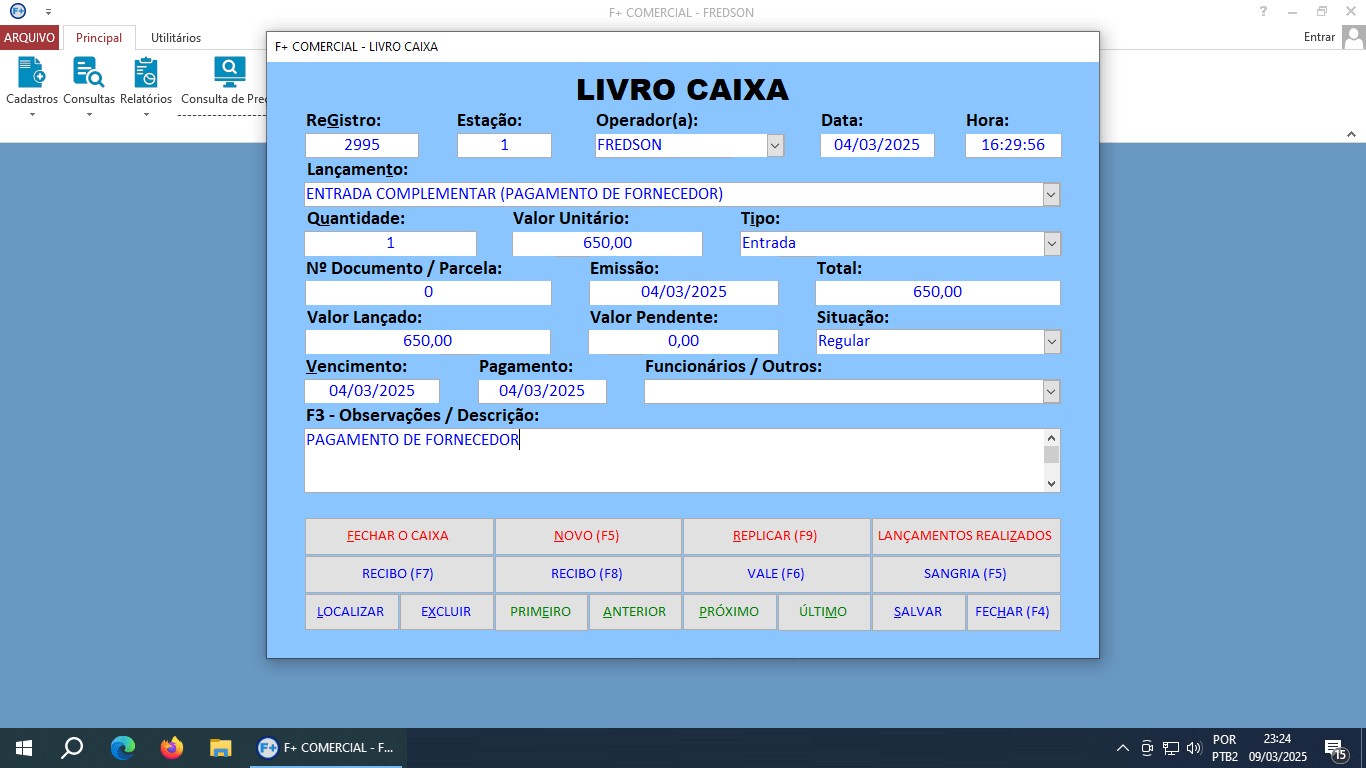The height and width of the screenshot is (768, 1366).
Task: Switch to the Utilitários tab
Action: pyautogui.click(x=176, y=38)
